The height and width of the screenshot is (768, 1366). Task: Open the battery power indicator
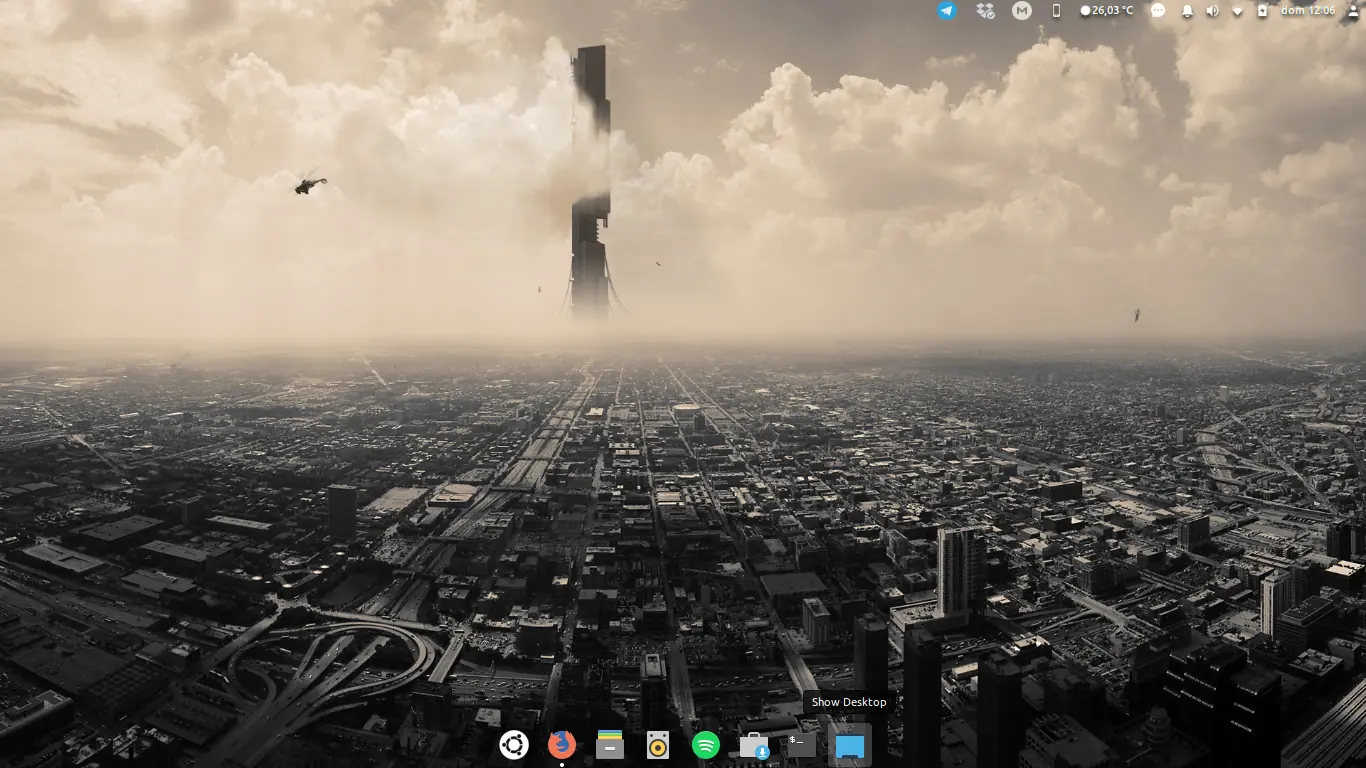(x=1262, y=11)
